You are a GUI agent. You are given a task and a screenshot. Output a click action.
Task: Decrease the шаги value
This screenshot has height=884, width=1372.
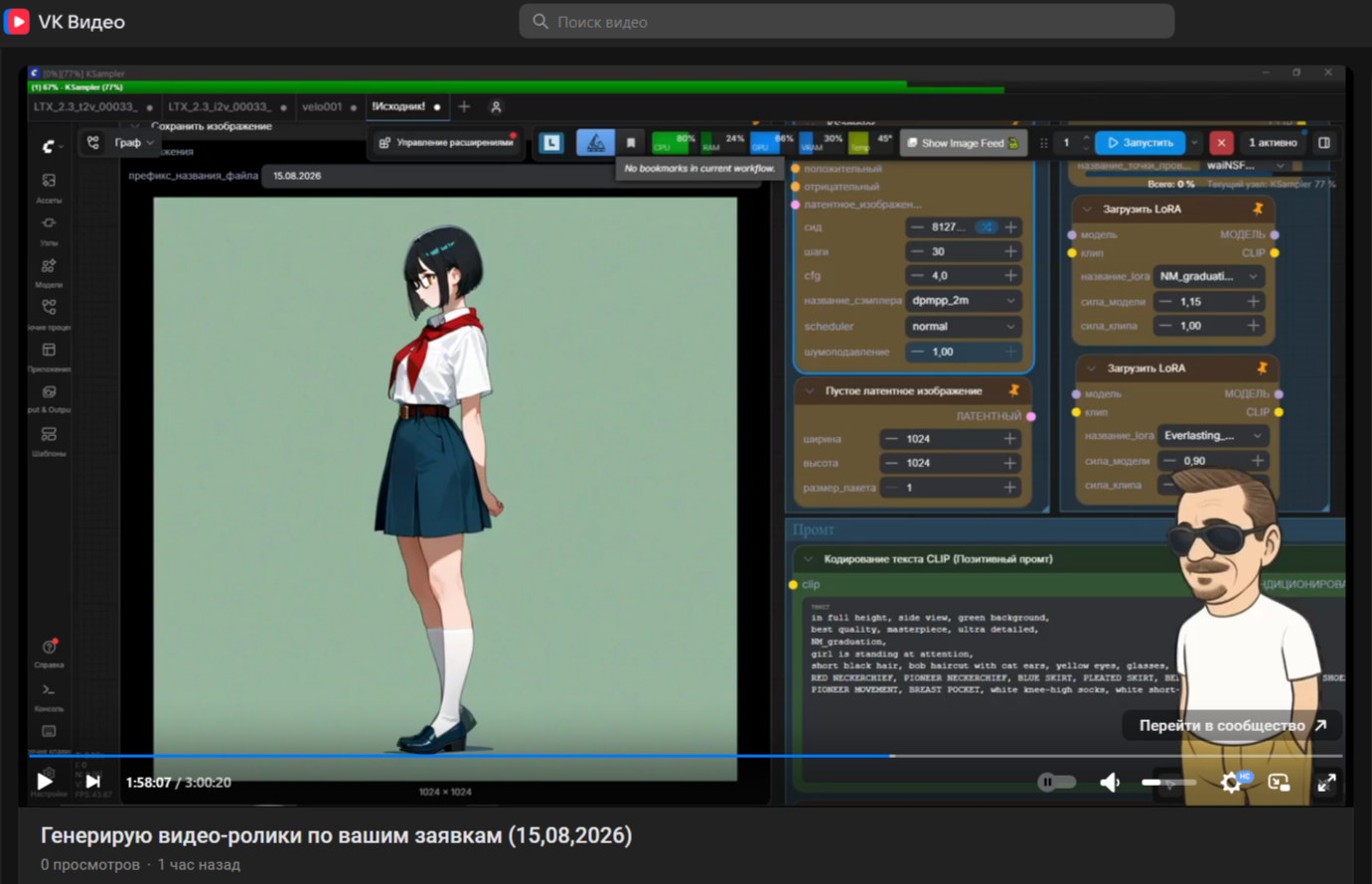(916, 251)
